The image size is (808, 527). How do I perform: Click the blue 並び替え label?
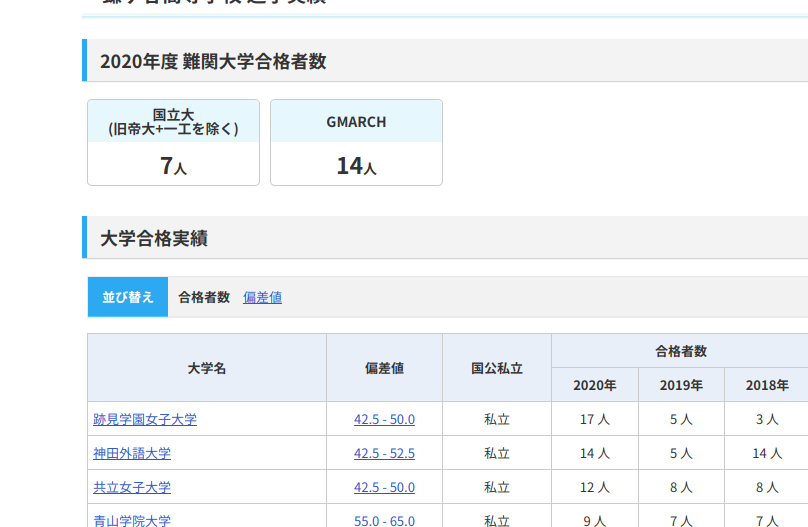click(x=128, y=297)
